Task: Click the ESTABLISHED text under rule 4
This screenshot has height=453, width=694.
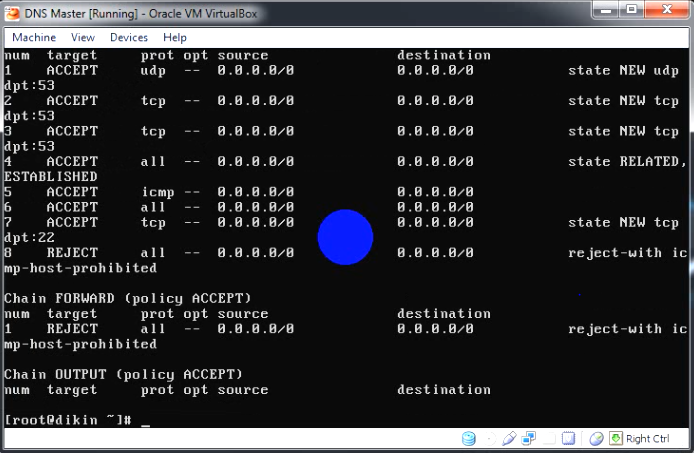Action: click(51, 176)
